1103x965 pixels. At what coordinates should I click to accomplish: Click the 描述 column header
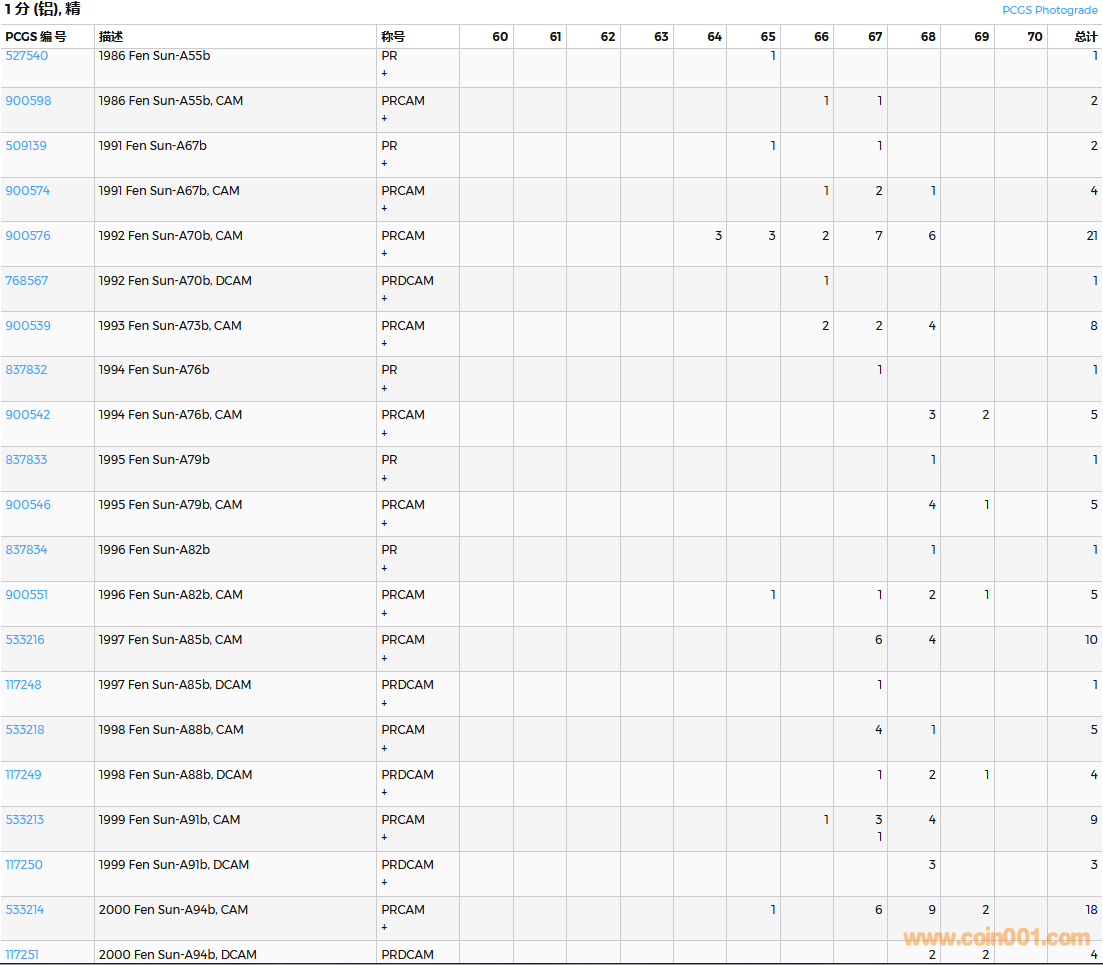[x=111, y=37]
